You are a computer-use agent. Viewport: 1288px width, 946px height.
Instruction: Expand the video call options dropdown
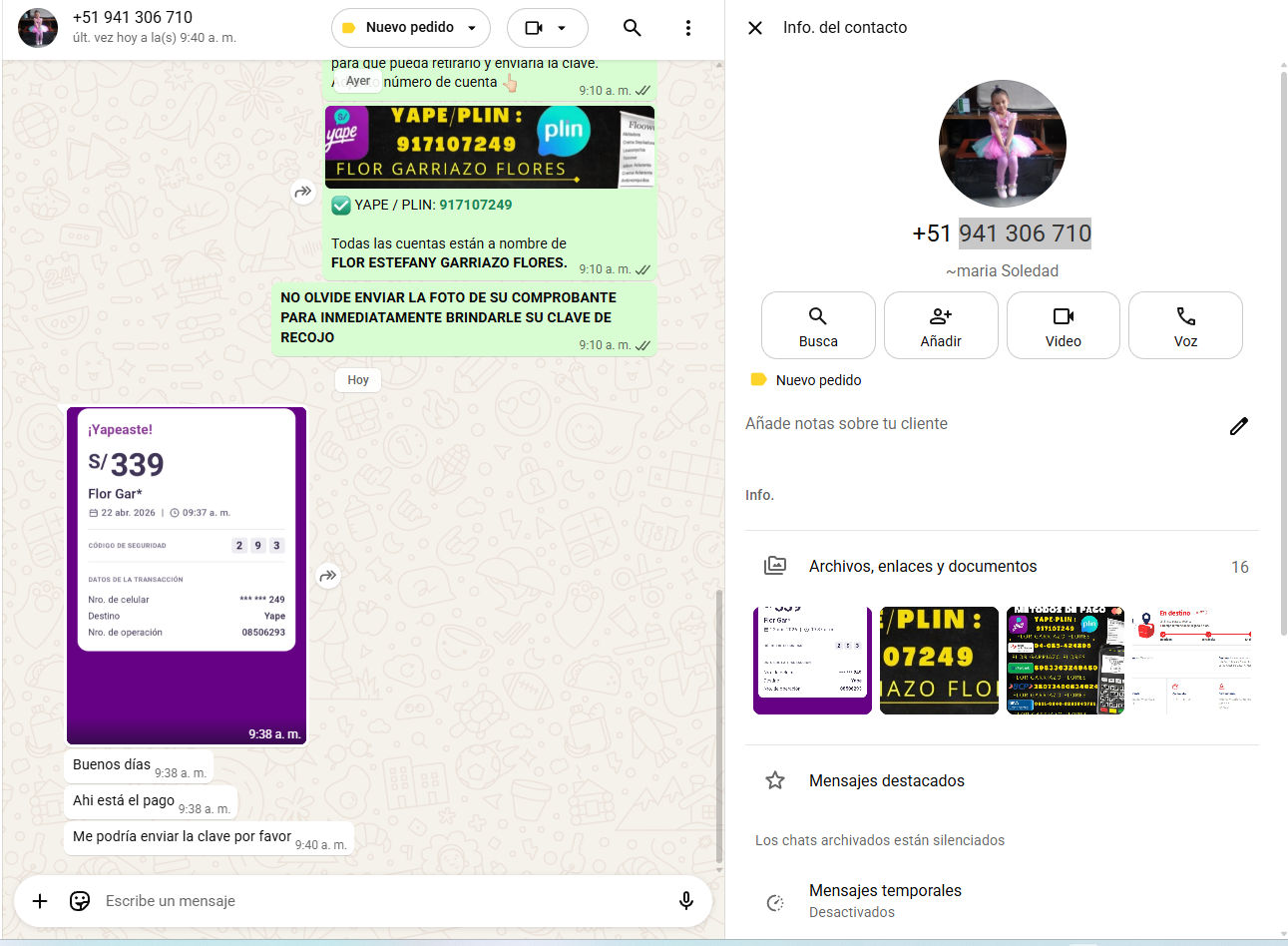click(548, 28)
